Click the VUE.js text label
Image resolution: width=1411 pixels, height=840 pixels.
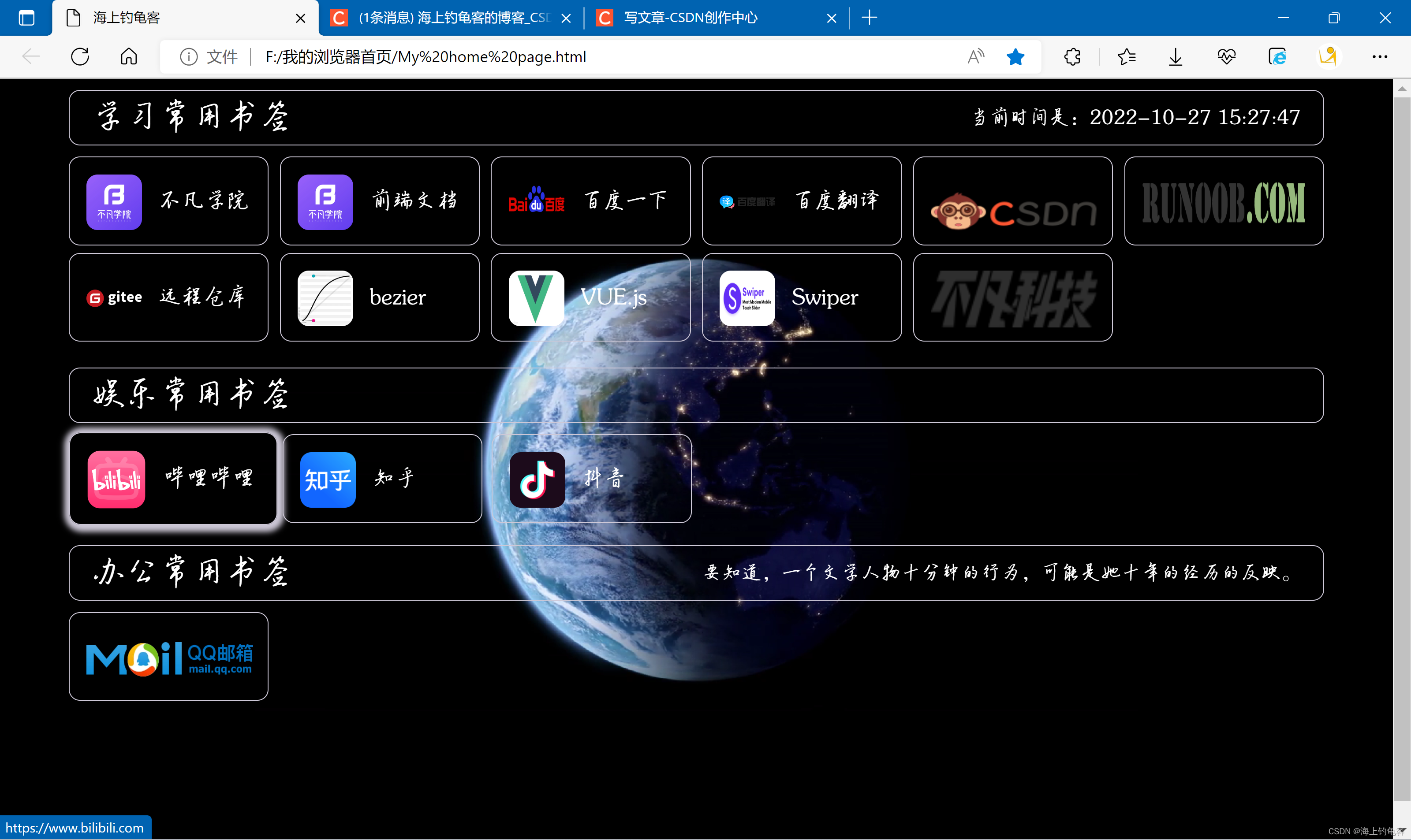tap(613, 297)
